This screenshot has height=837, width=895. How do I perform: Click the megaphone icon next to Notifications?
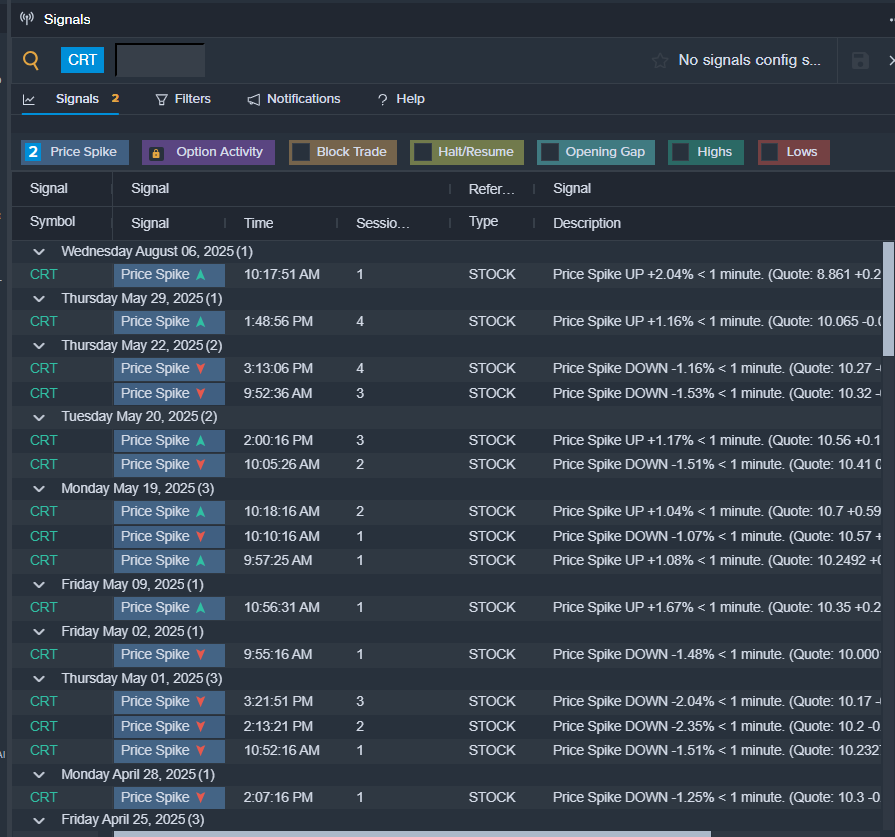[254, 99]
